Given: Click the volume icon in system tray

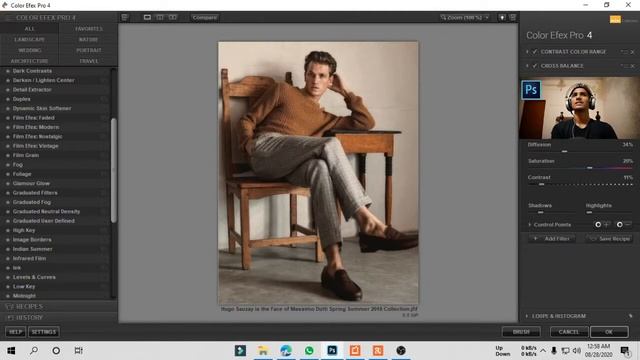Looking at the screenshot, I should (576, 351).
